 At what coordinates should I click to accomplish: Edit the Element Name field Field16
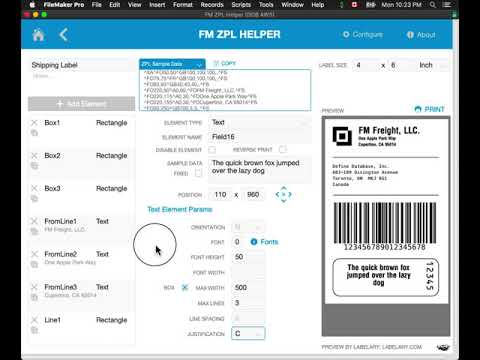click(259, 137)
